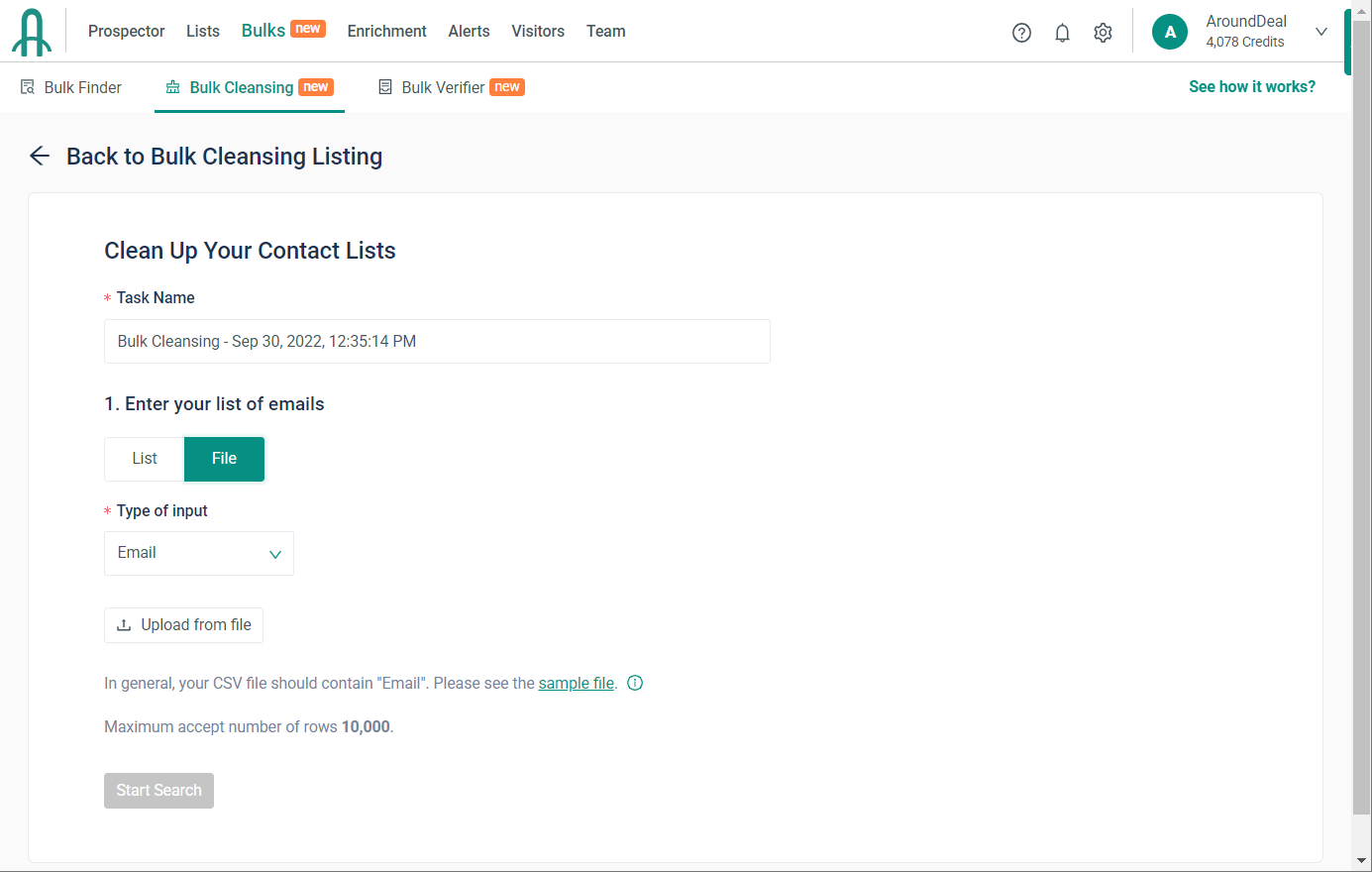Image resolution: width=1372 pixels, height=872 pixels.
Task: Expand the AroundDeal account menu chevron
Action: click(x=1320, y=32)
